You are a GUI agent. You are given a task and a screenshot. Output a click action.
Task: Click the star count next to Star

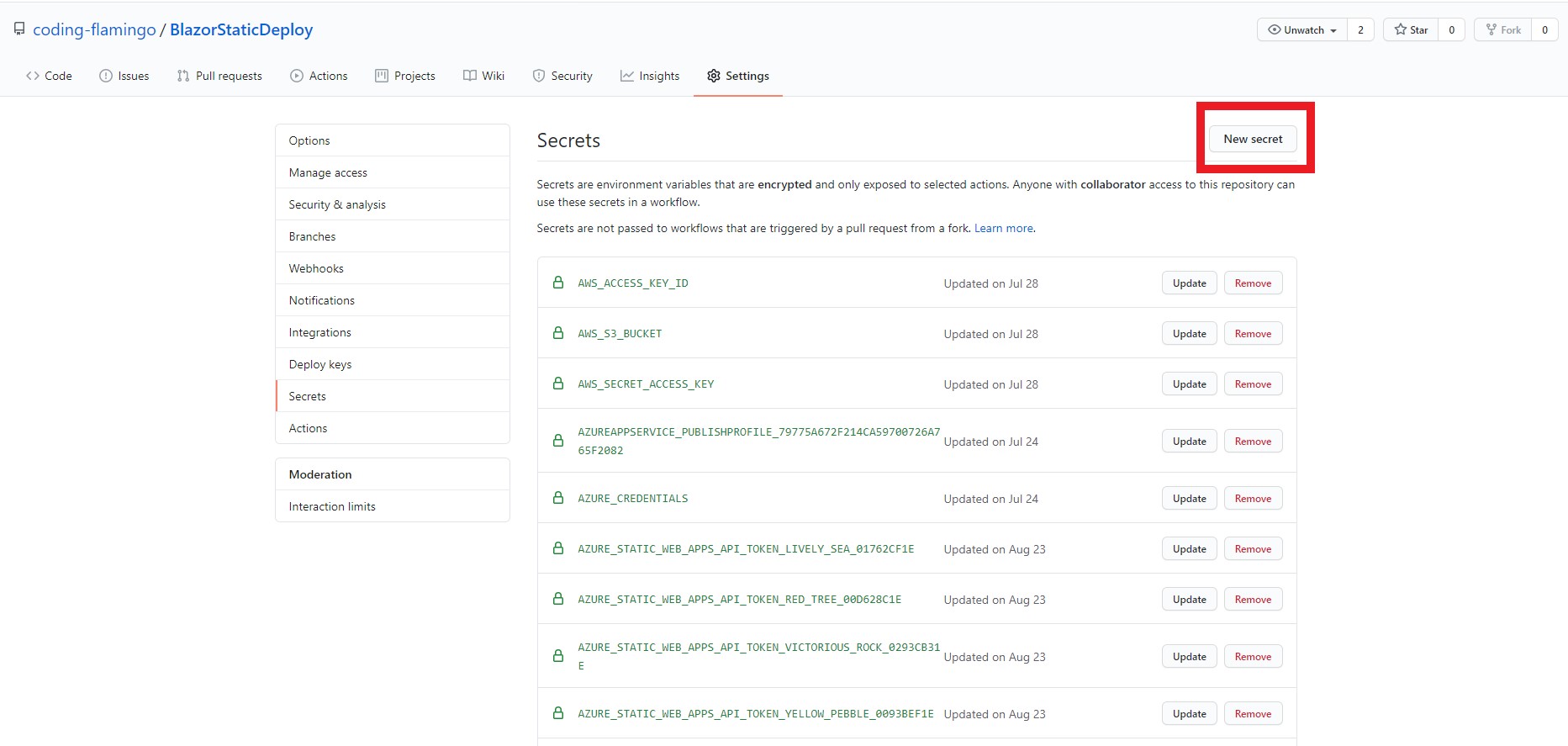1451,29
